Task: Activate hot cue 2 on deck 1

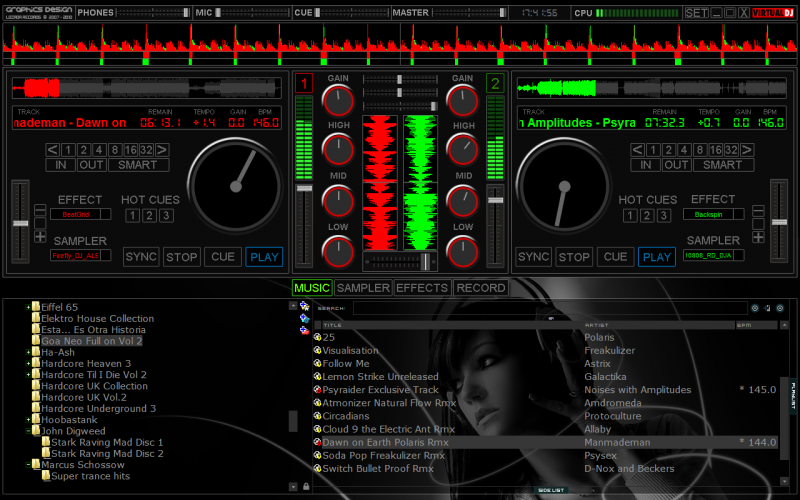Action: [x=149, y=216]
